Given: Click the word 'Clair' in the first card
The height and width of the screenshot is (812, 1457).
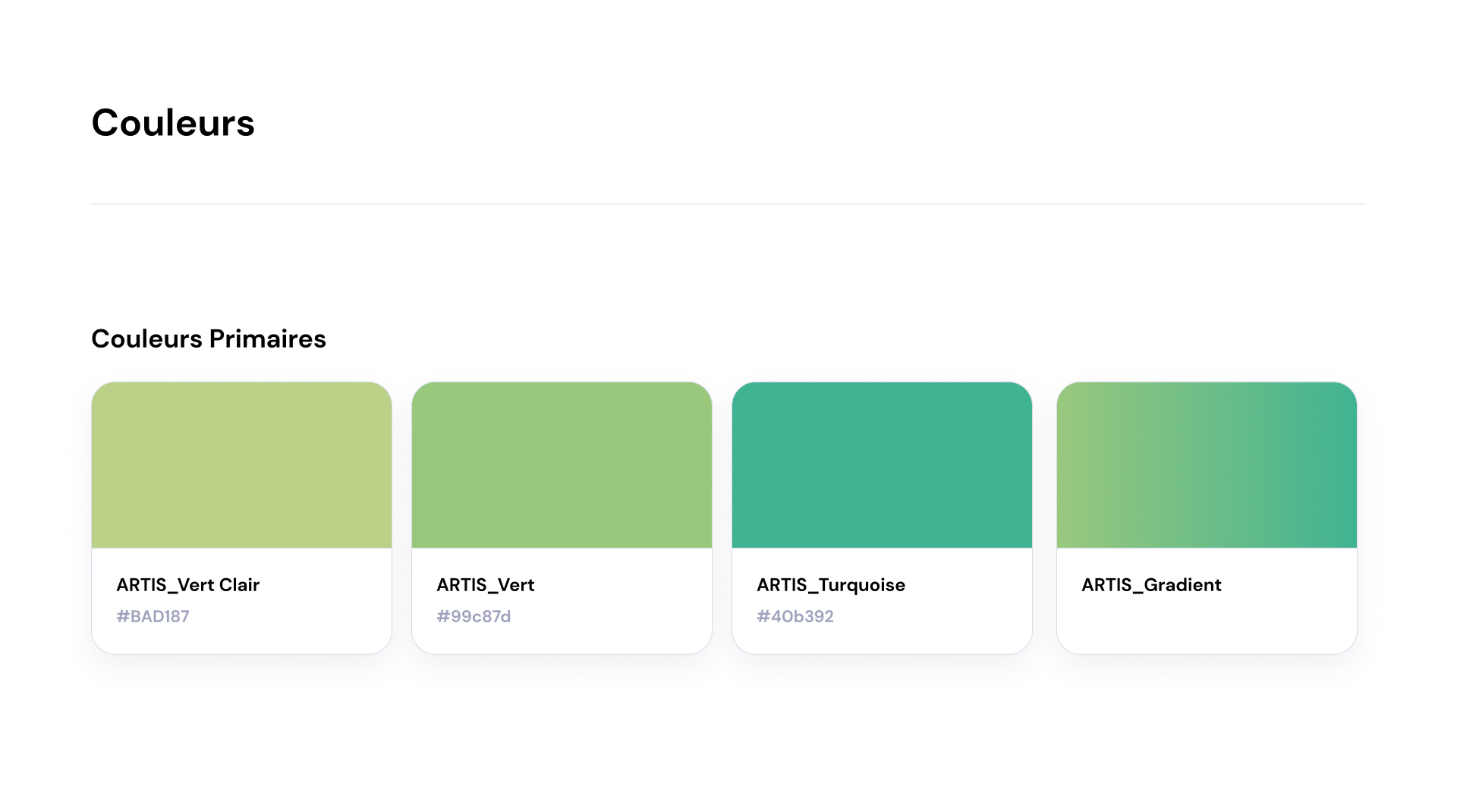Looking at the screenshot, I should (x=239, y=585).
